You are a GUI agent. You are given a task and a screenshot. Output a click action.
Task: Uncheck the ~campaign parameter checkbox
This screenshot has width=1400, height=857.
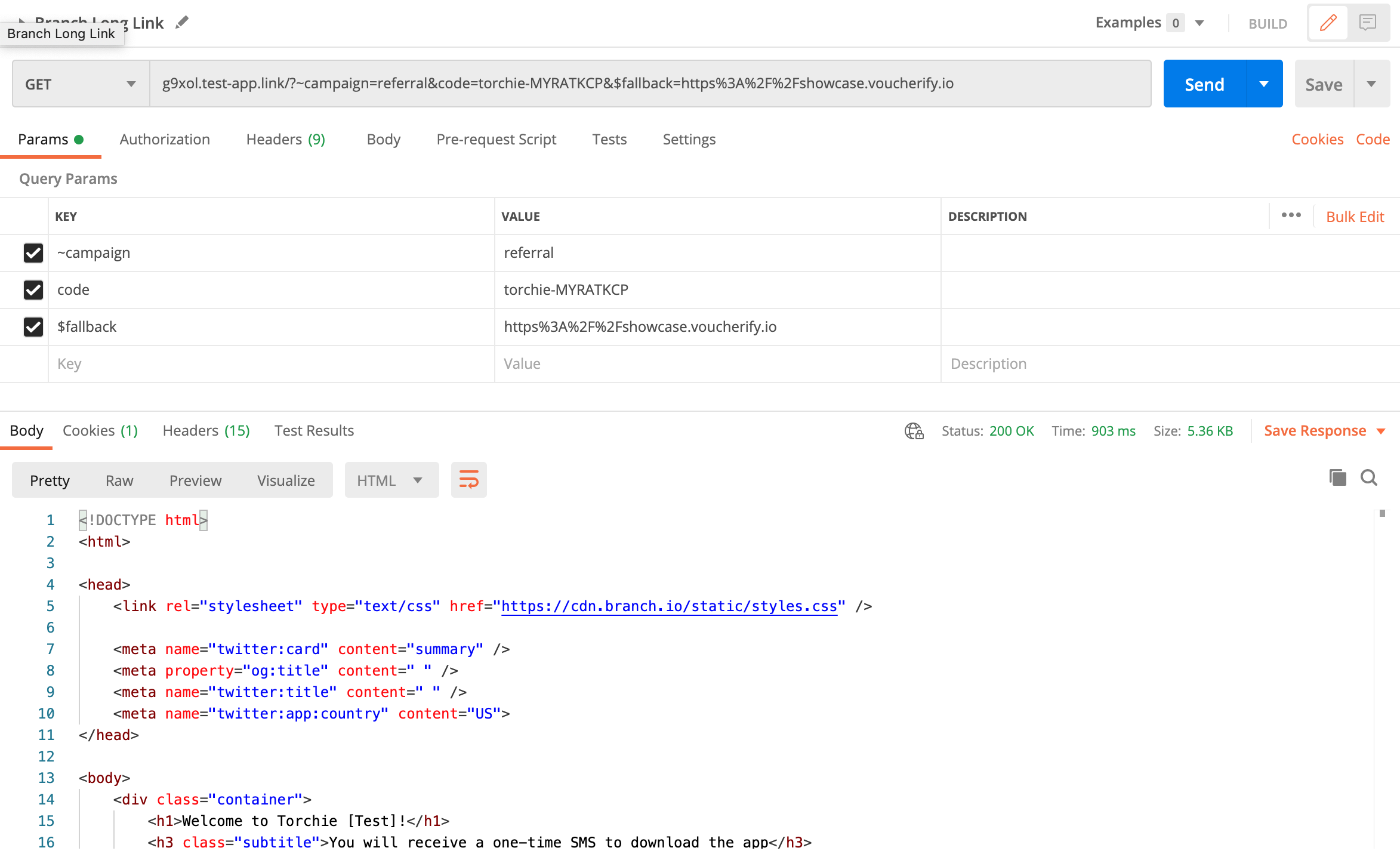[33, 253]
